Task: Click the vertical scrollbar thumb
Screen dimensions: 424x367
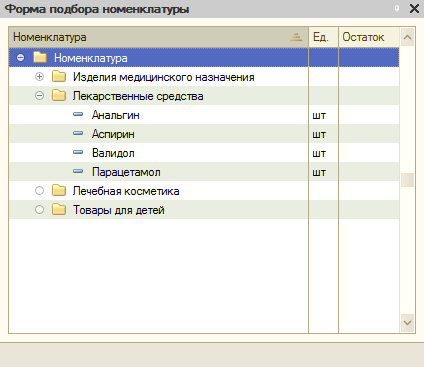Action: (x=407, y=180)
